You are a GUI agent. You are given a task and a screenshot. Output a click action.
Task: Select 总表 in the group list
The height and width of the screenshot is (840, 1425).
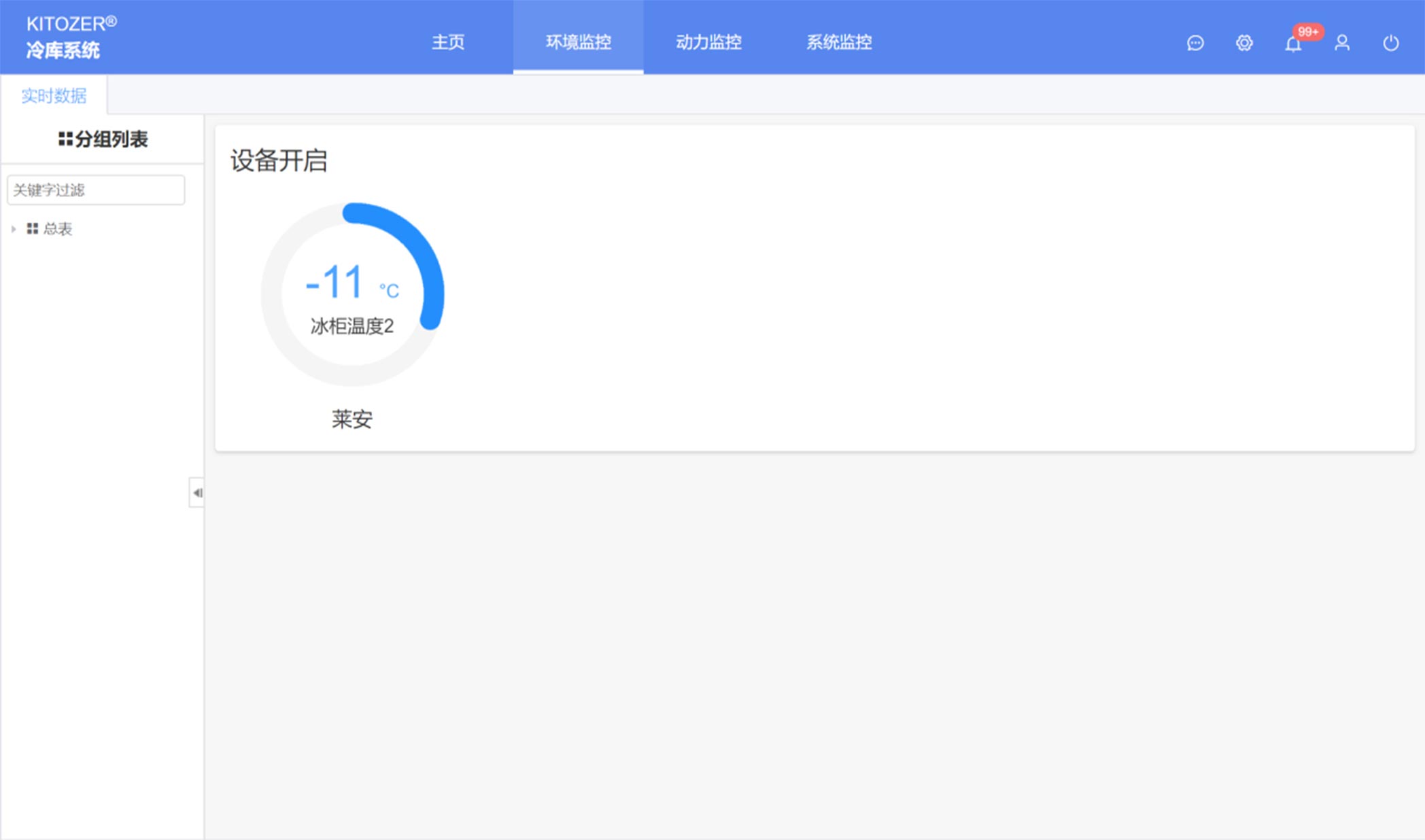[58, 229]
